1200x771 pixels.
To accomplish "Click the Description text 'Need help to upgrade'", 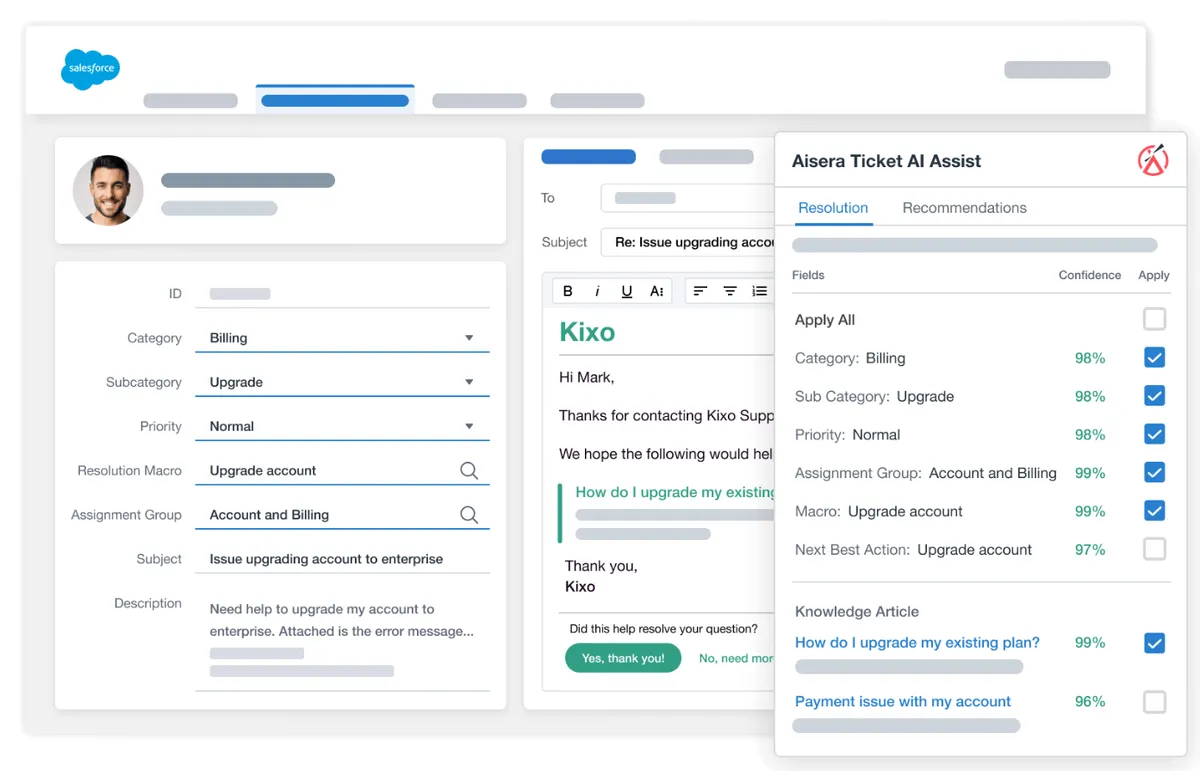I will click(341, 620).
